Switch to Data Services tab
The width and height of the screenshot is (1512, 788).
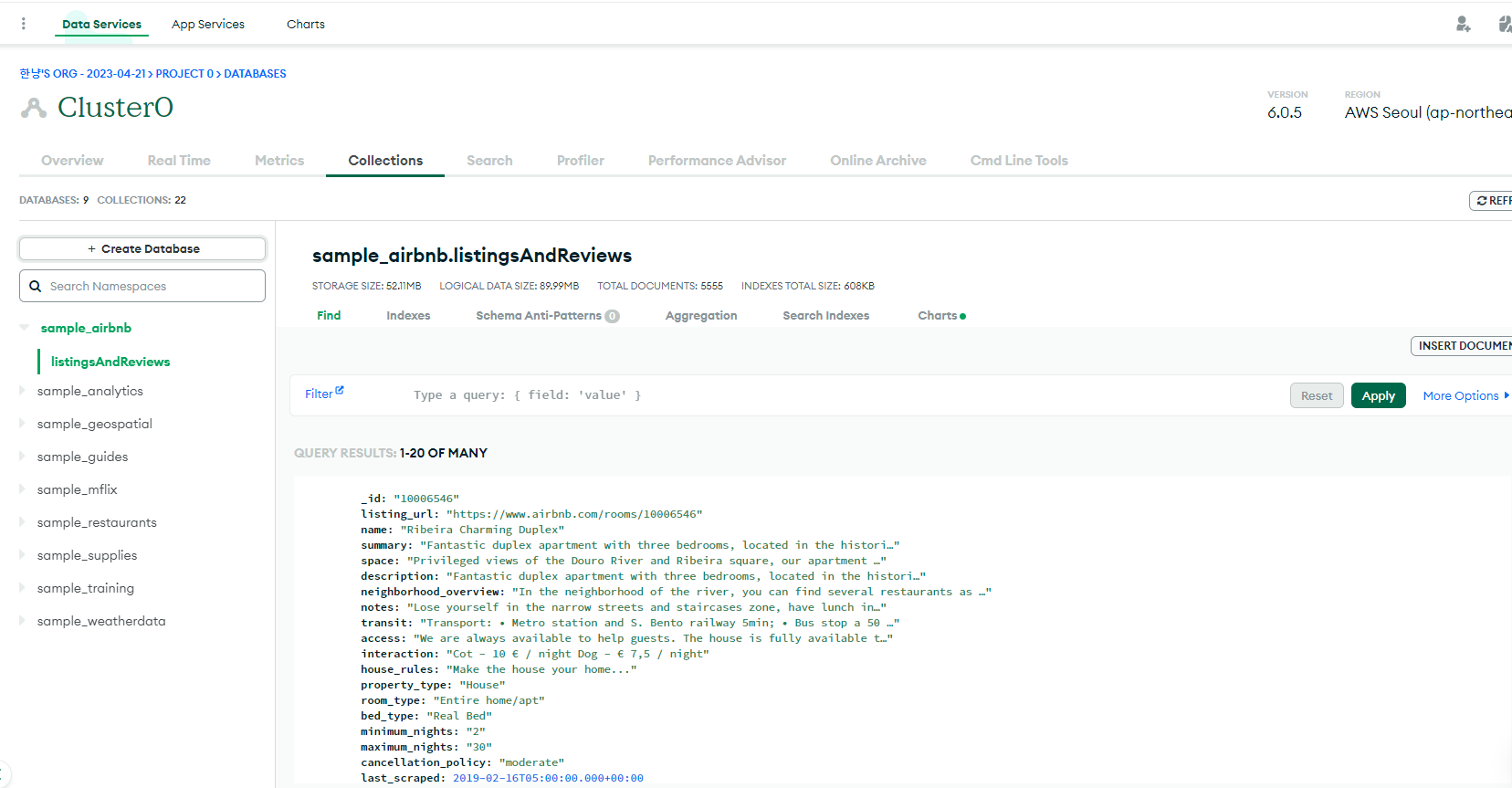point(101,24)
